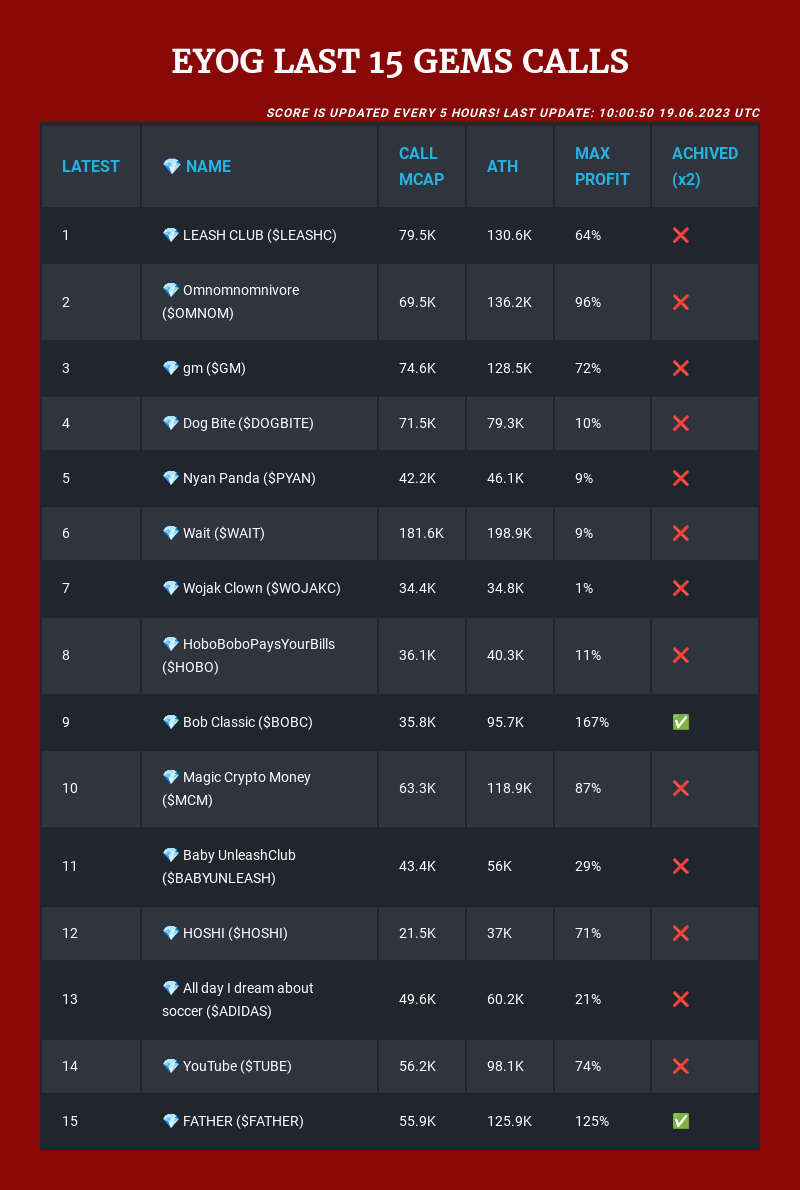The height and width of the screenshot is (1190, 800).
Task: Click the red cross for Dog Bite row
Action: tap(680, 423)
